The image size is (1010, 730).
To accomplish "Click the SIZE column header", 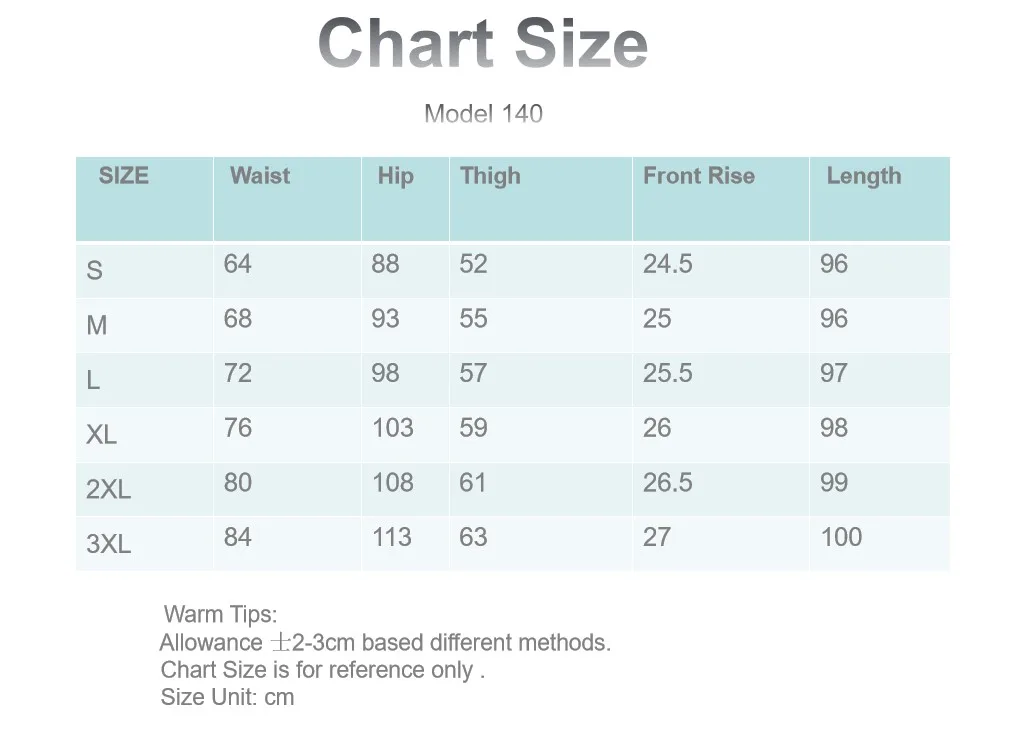I will 124,175.
